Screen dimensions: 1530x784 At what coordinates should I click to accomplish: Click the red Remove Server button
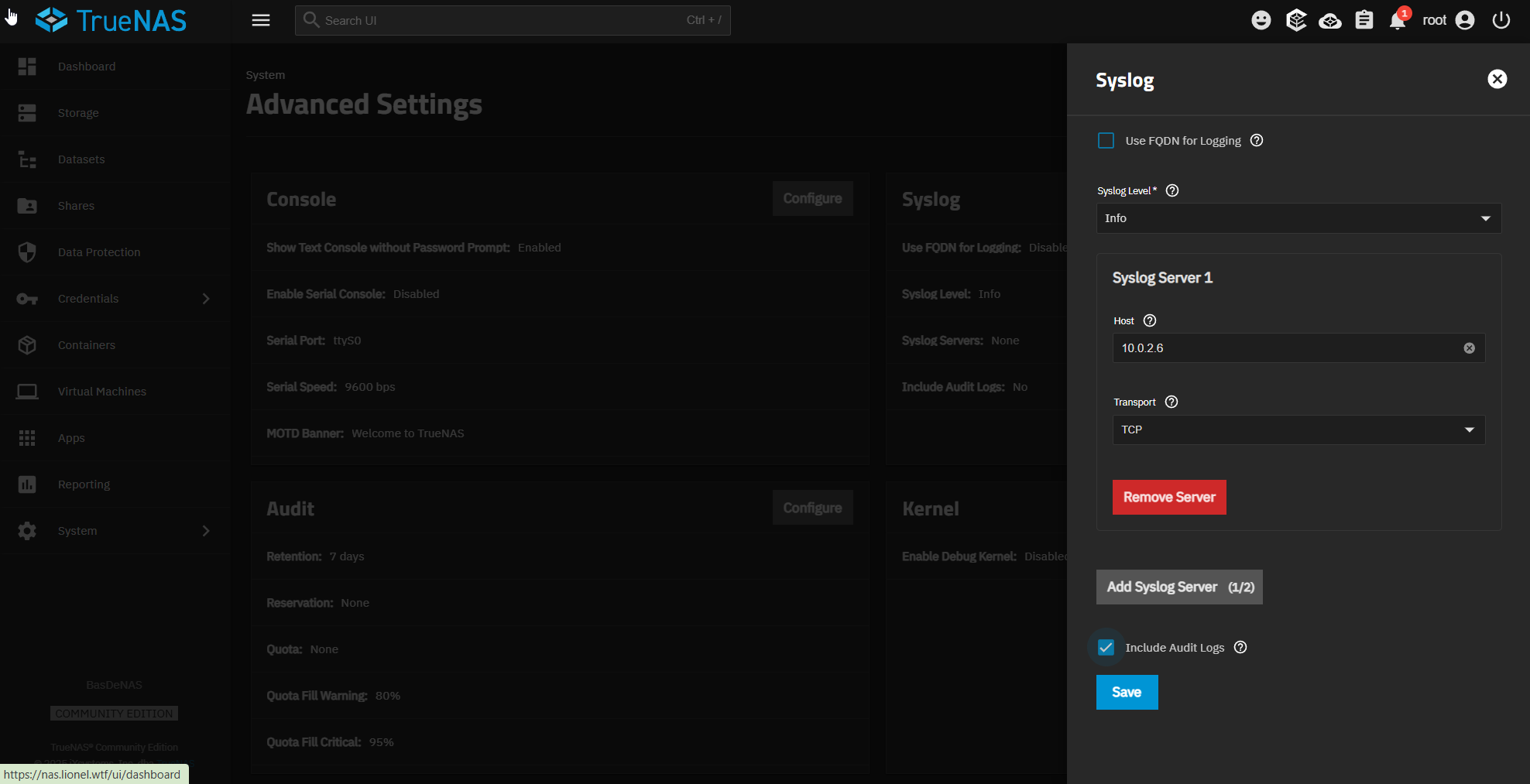[x=1168, y=497]
